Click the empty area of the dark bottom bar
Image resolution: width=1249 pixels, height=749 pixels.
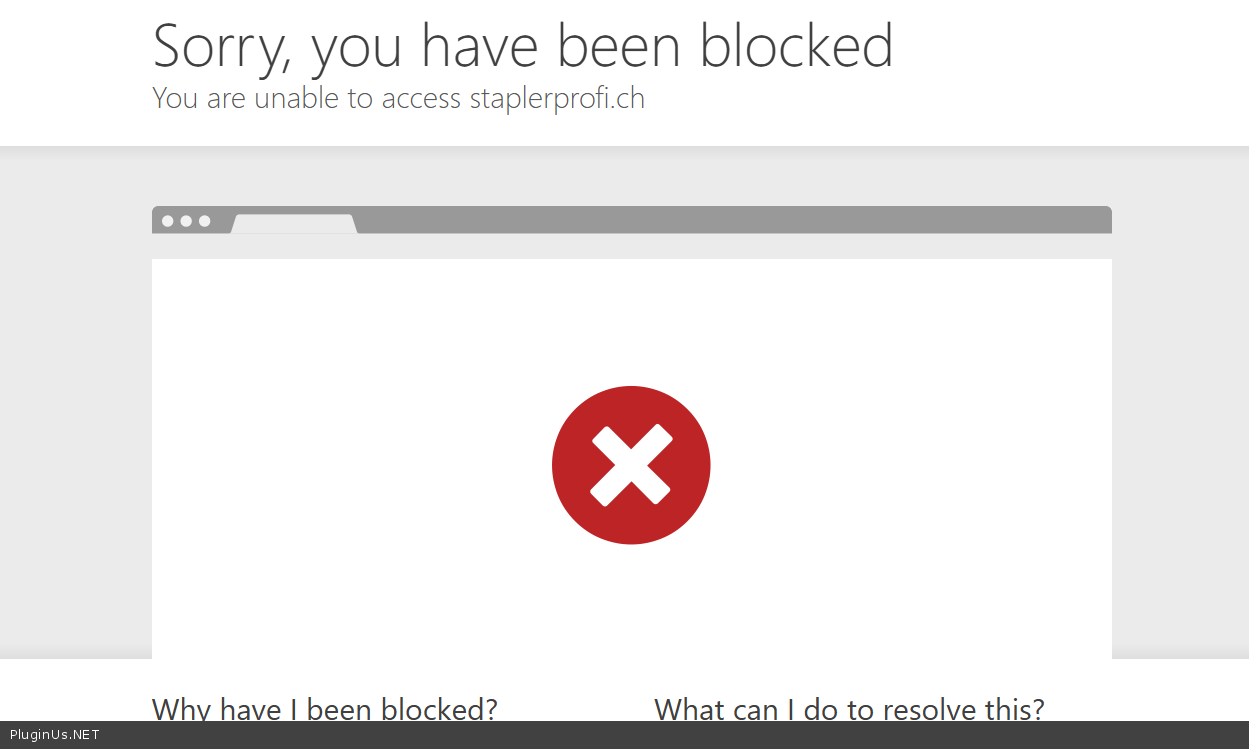coord(670,735)
